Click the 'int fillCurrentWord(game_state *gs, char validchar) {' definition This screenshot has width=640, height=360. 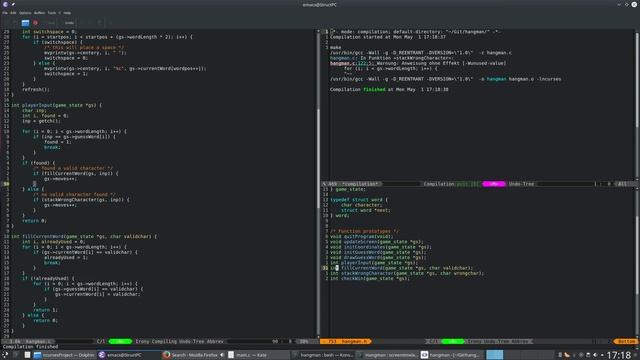(84, 236)
